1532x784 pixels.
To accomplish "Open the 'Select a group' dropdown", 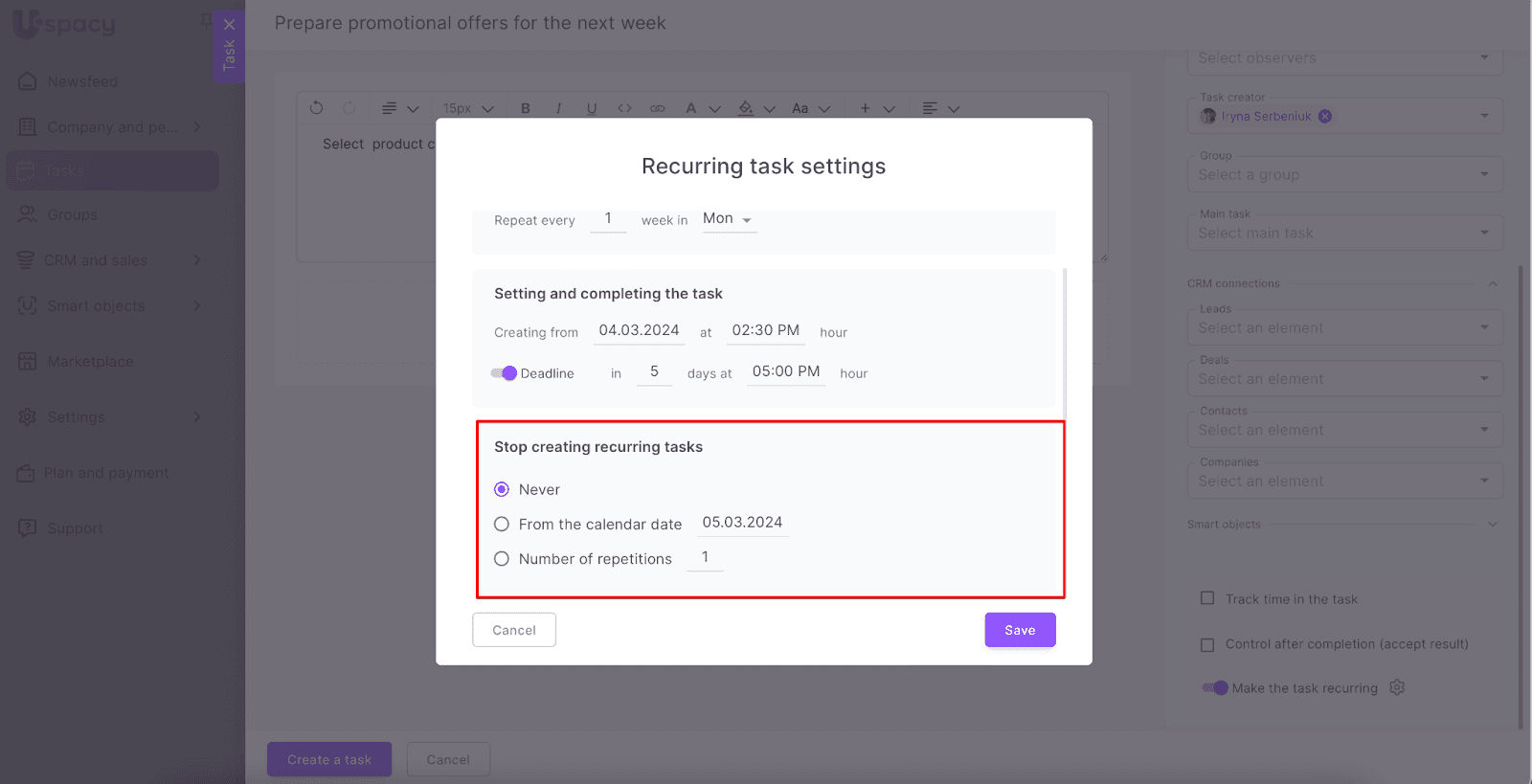I will pyautogui.click(x=1344, y=174).
